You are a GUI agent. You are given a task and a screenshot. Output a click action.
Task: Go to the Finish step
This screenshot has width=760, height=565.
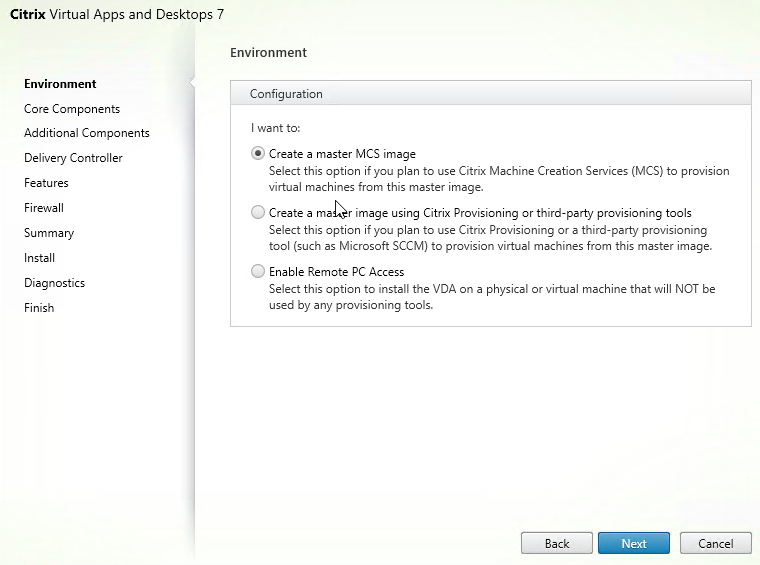(x=39, y=308)
